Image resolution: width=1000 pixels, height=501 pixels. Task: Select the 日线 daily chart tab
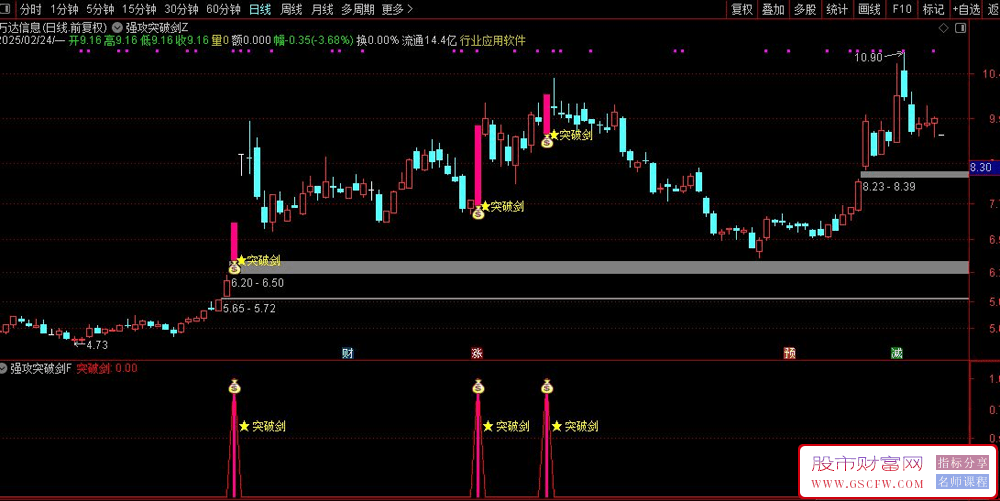pyautogui.click(x=260, y=9)
